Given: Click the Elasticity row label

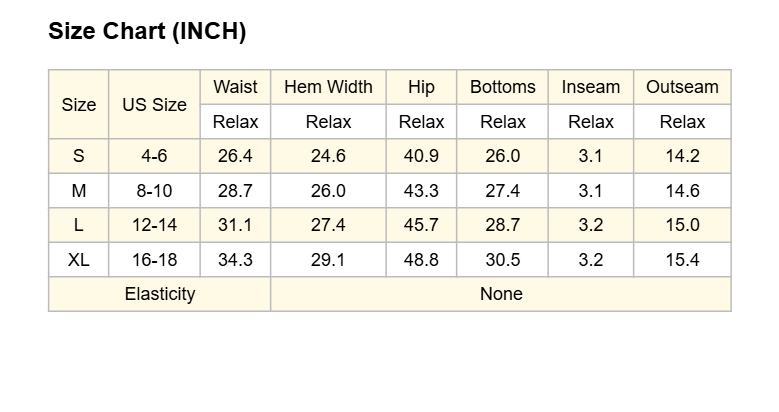Looking at the screenshot, I should [x=159, y=294].
